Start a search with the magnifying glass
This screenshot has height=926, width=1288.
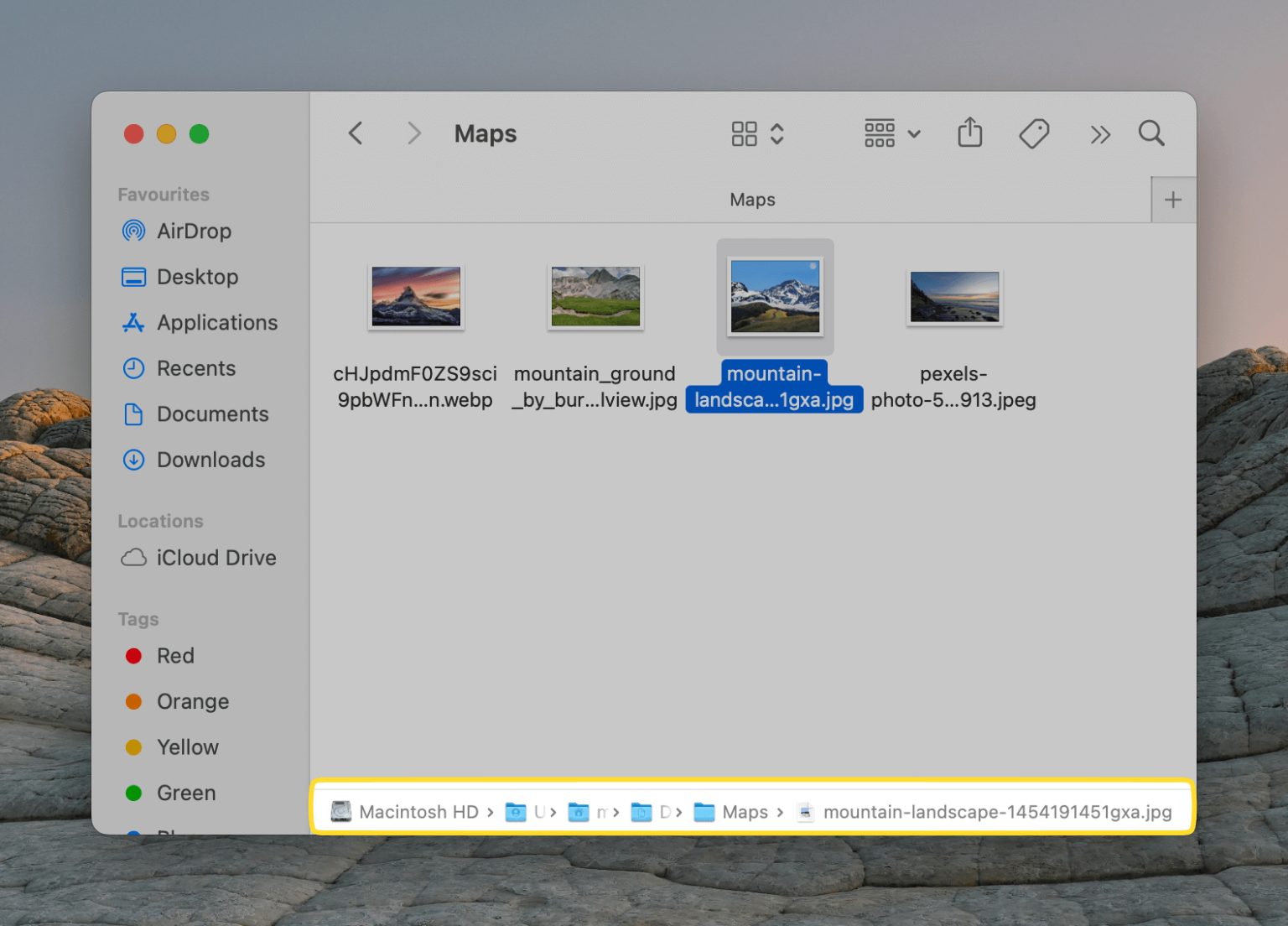[1151, 133]
